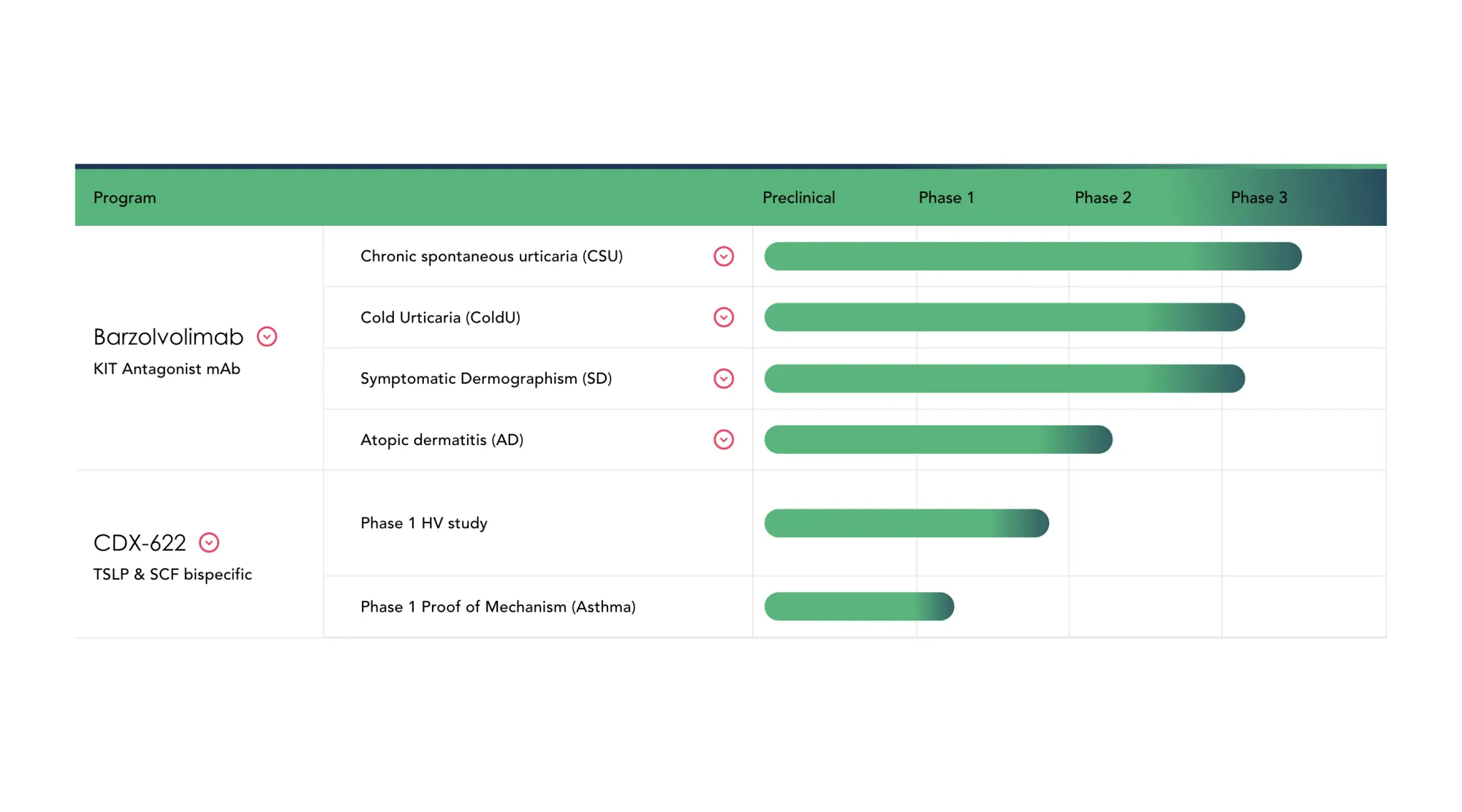The width and height of the screenshot is (1462, 812).
Task: Click the TSLP & SCF bispecific subtitle
Action: (x=173, y=574)
